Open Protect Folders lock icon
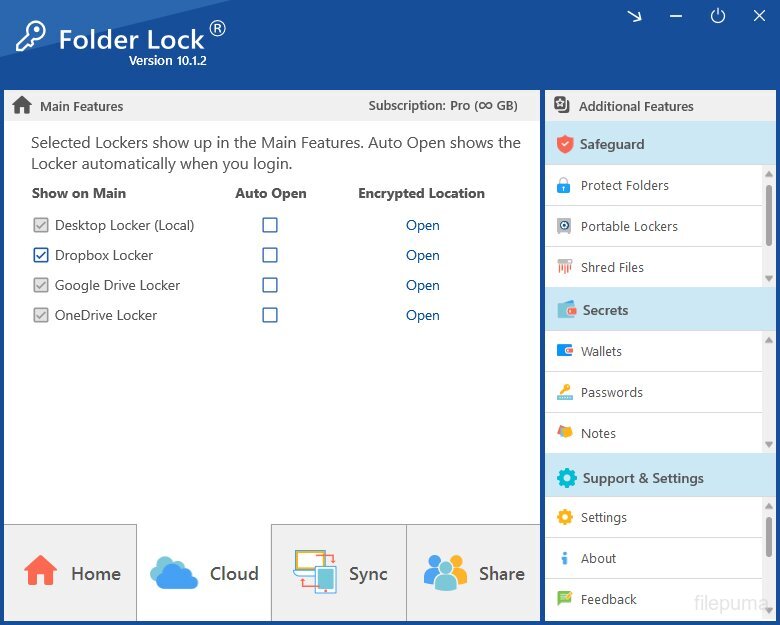The height and width of the screenshot is (625, 780). click(564, 186)
